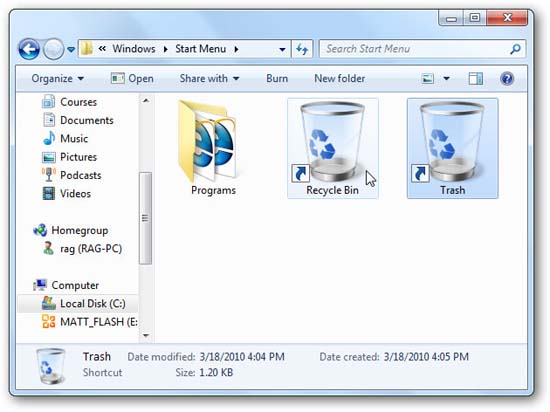Viewport: 550px width, 412px height.
Task: Open Help via question mark icon
Action: pos(507,79)
